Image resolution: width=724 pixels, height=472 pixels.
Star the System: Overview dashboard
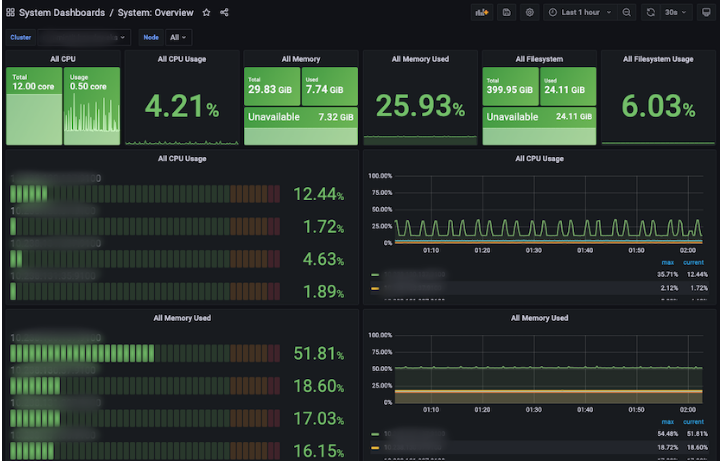tap(206, 12)
